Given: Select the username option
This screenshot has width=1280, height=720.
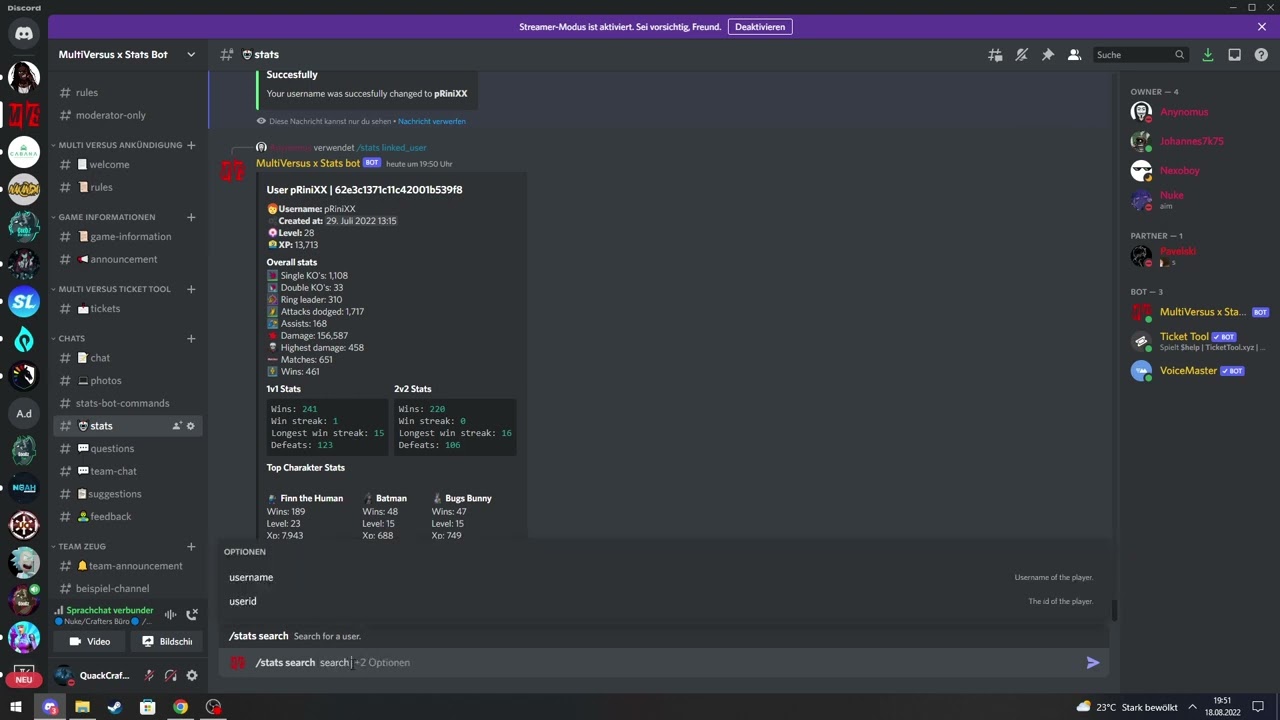Looking at the screenshot, I should (x=661, y=577).
